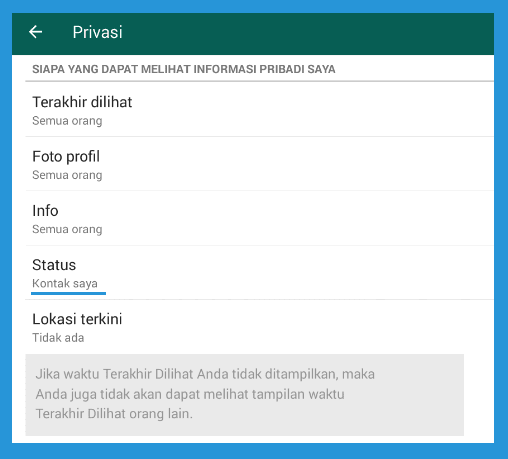Open the Status privacy setting
The image size is (508, 459).
259,273
